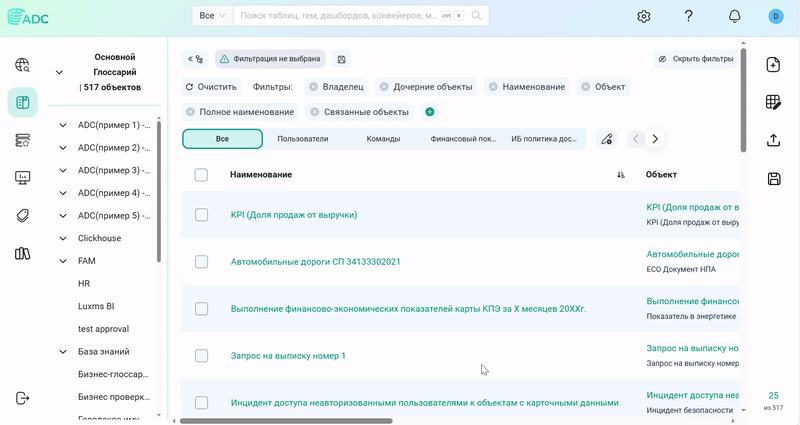Click edit tabs pencil icon

click(607, 139)
